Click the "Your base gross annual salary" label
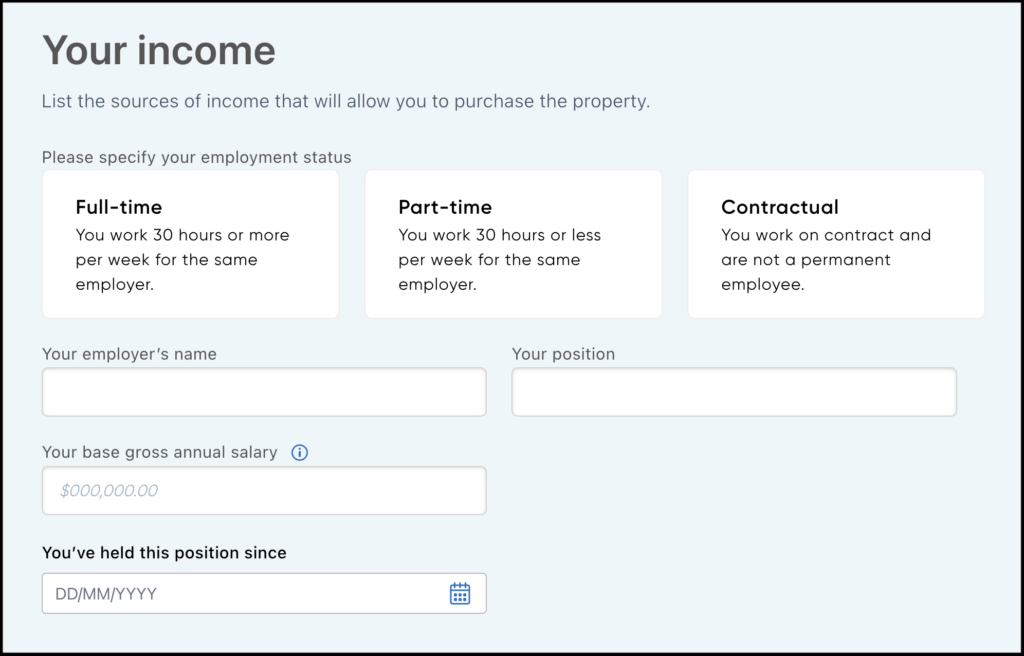Viewport: 1024px width, 656px height. point(160,453)
